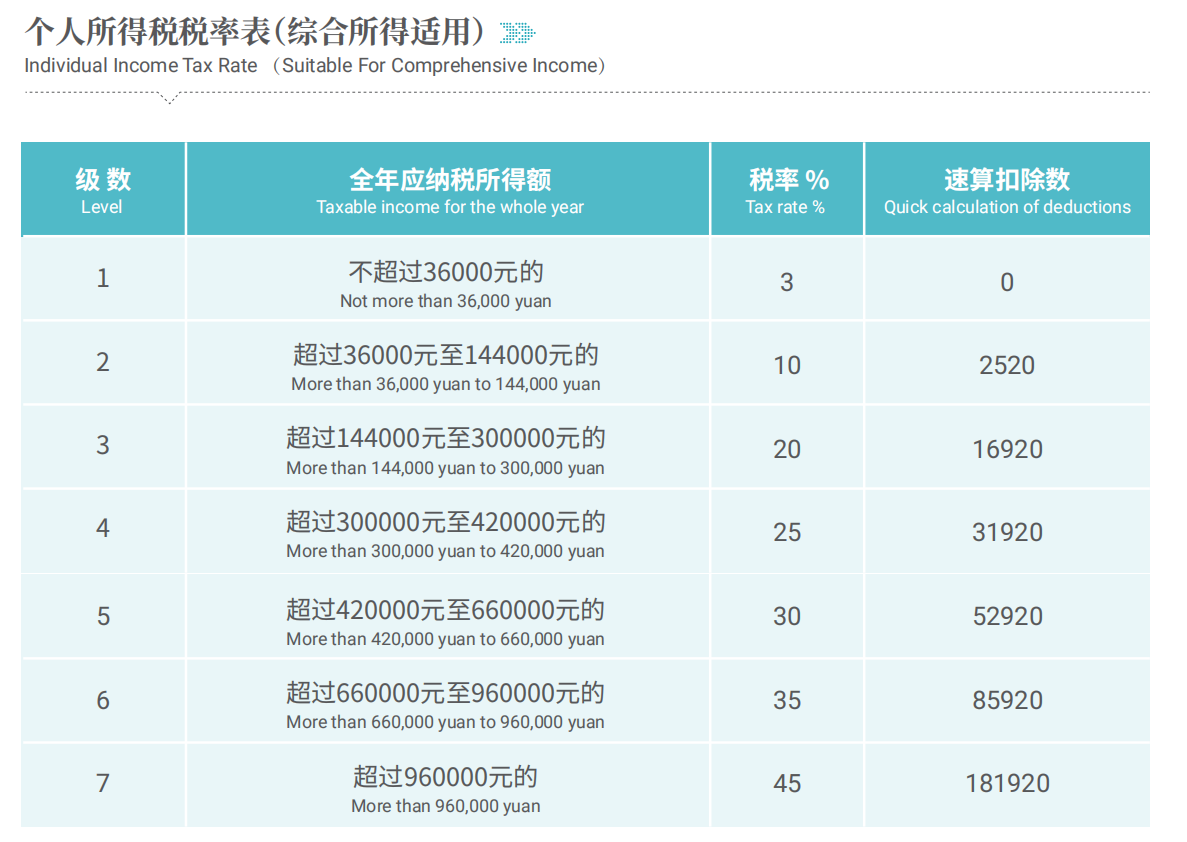Select the 16920 deduction value
This screenshot has width=1187, height=842.
[x=1007, y=449]
